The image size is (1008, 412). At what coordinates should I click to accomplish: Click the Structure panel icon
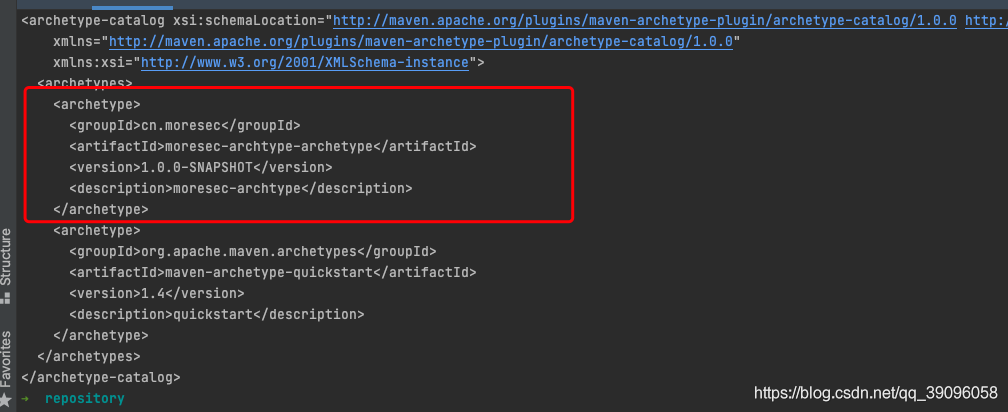coord(6,298)
